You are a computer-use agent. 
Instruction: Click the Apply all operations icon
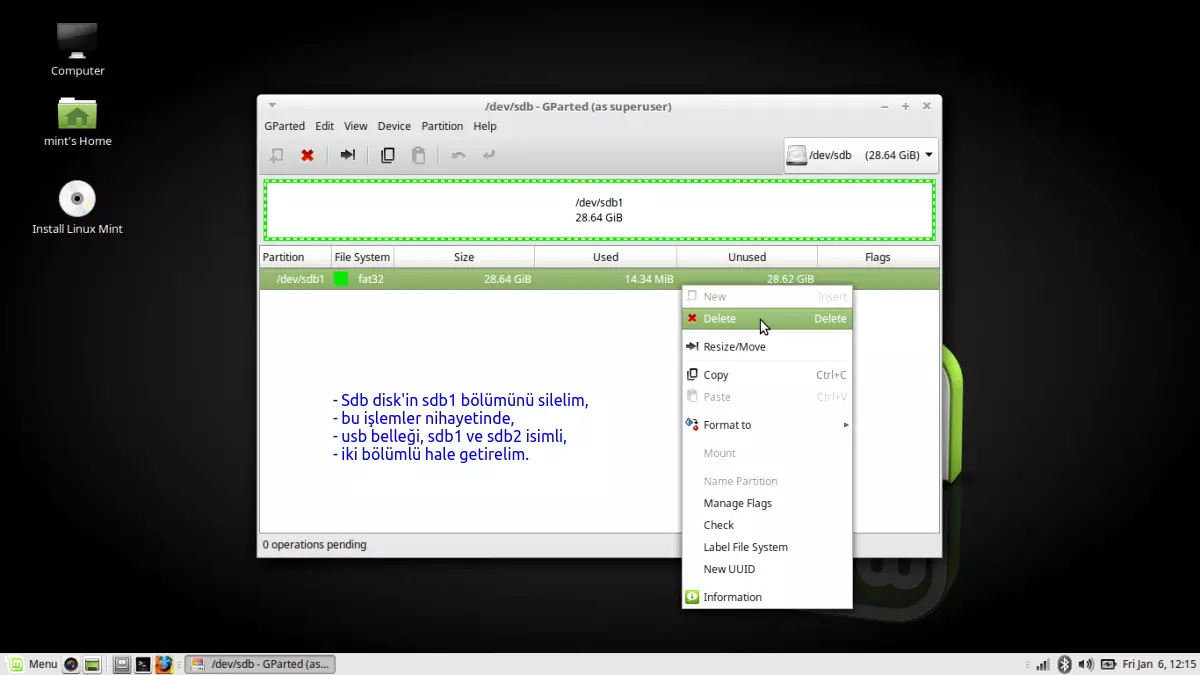489,155
